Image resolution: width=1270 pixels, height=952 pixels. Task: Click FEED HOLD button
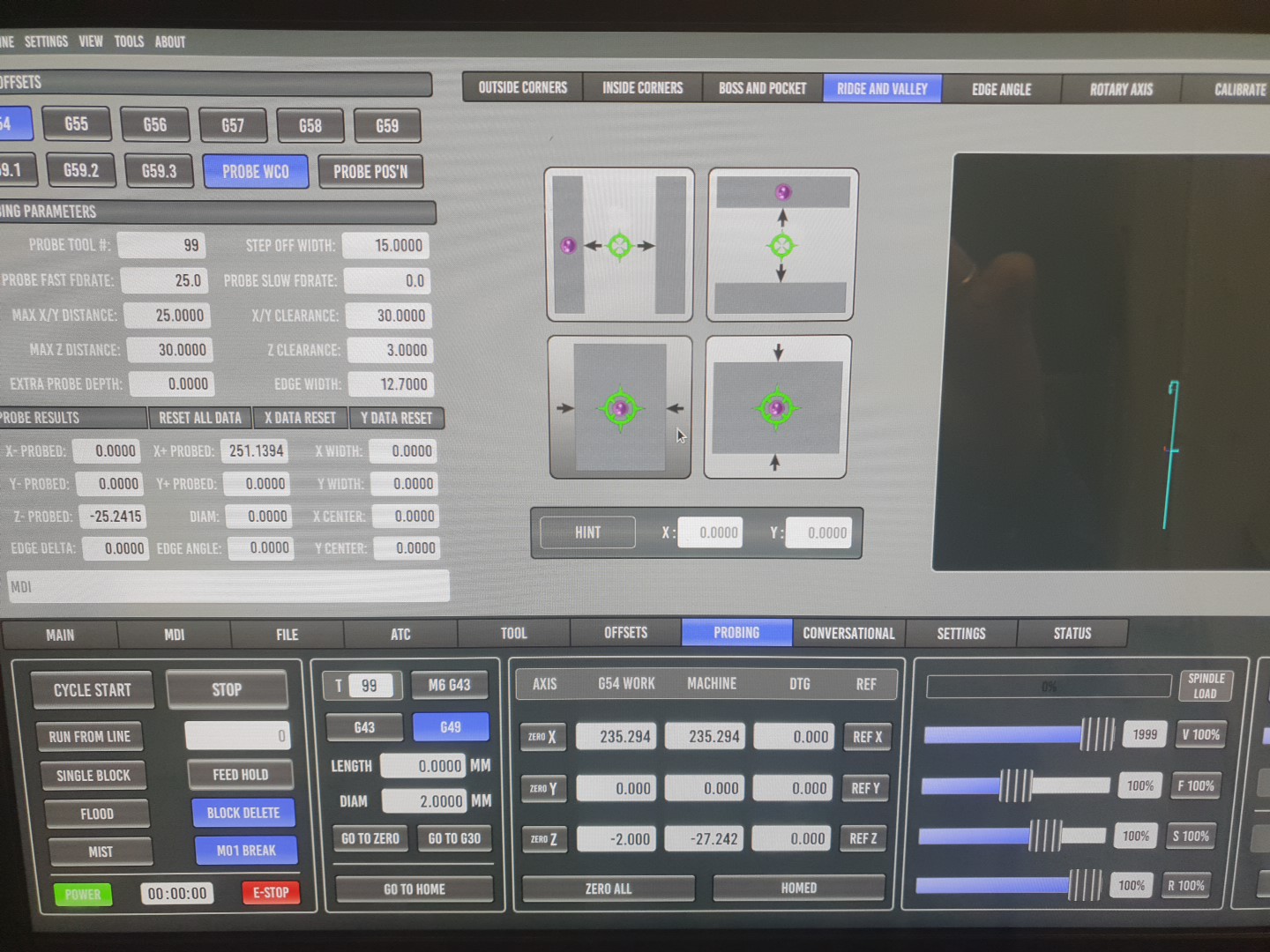pyautogui.click(x=240, y=775)
